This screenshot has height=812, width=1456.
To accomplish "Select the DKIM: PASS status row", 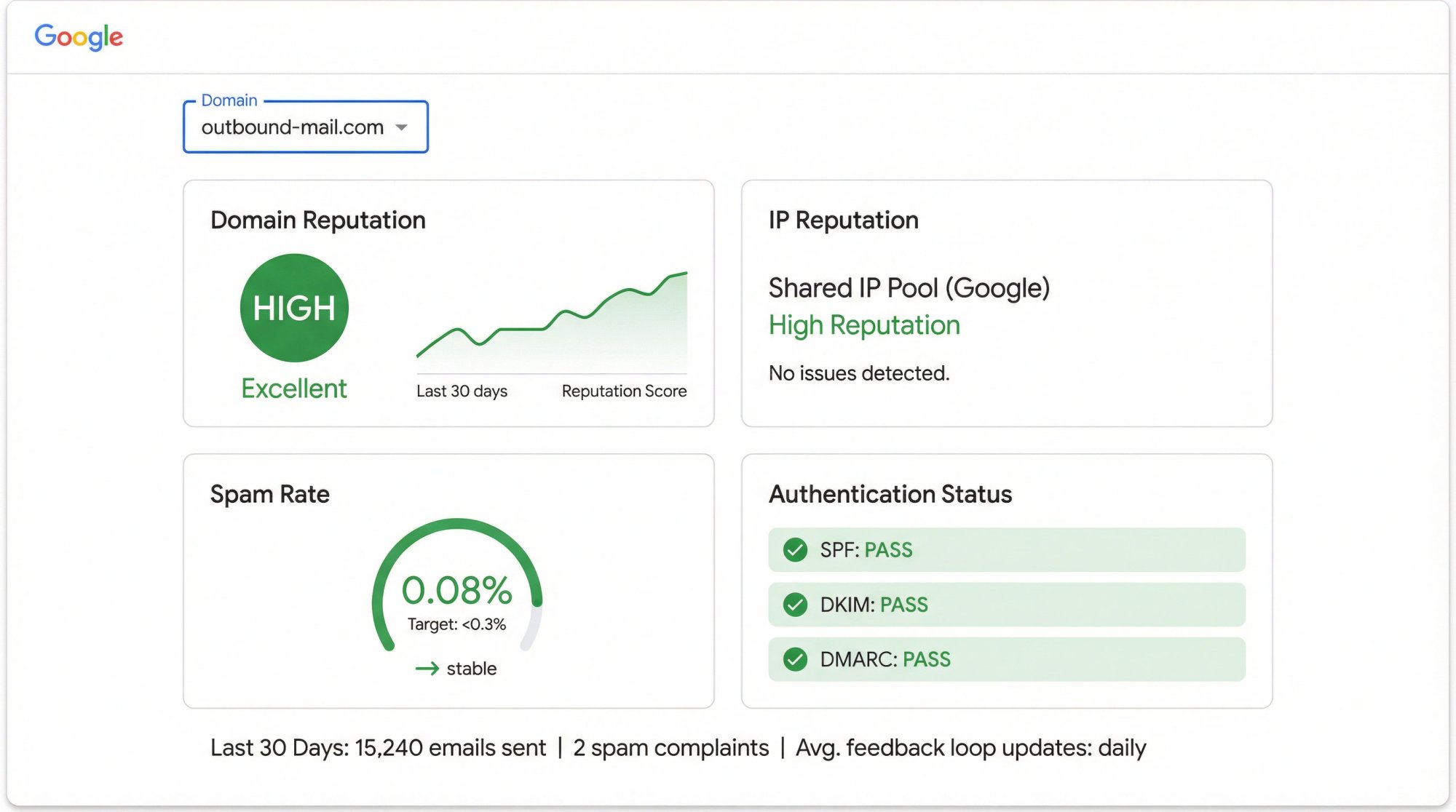I will pyautogui.click(x=1007, y=604).
